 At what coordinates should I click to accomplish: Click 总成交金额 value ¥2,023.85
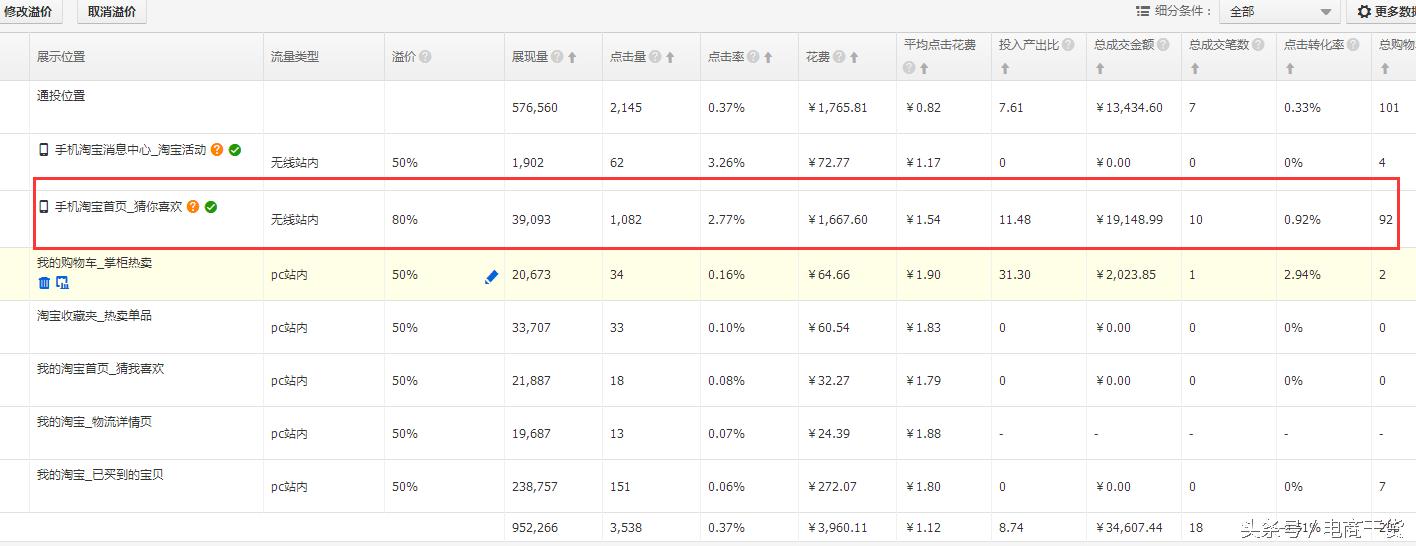click(1125, 274)
